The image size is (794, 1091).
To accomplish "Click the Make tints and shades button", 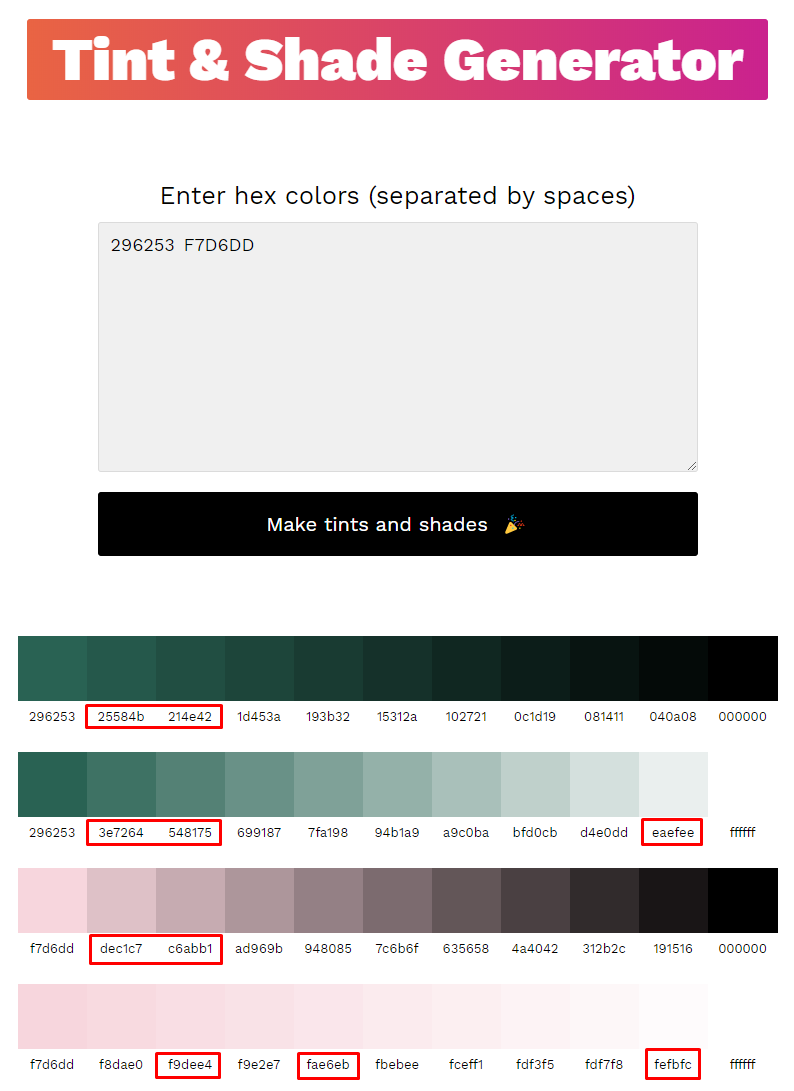I will (x=397, y=524).
